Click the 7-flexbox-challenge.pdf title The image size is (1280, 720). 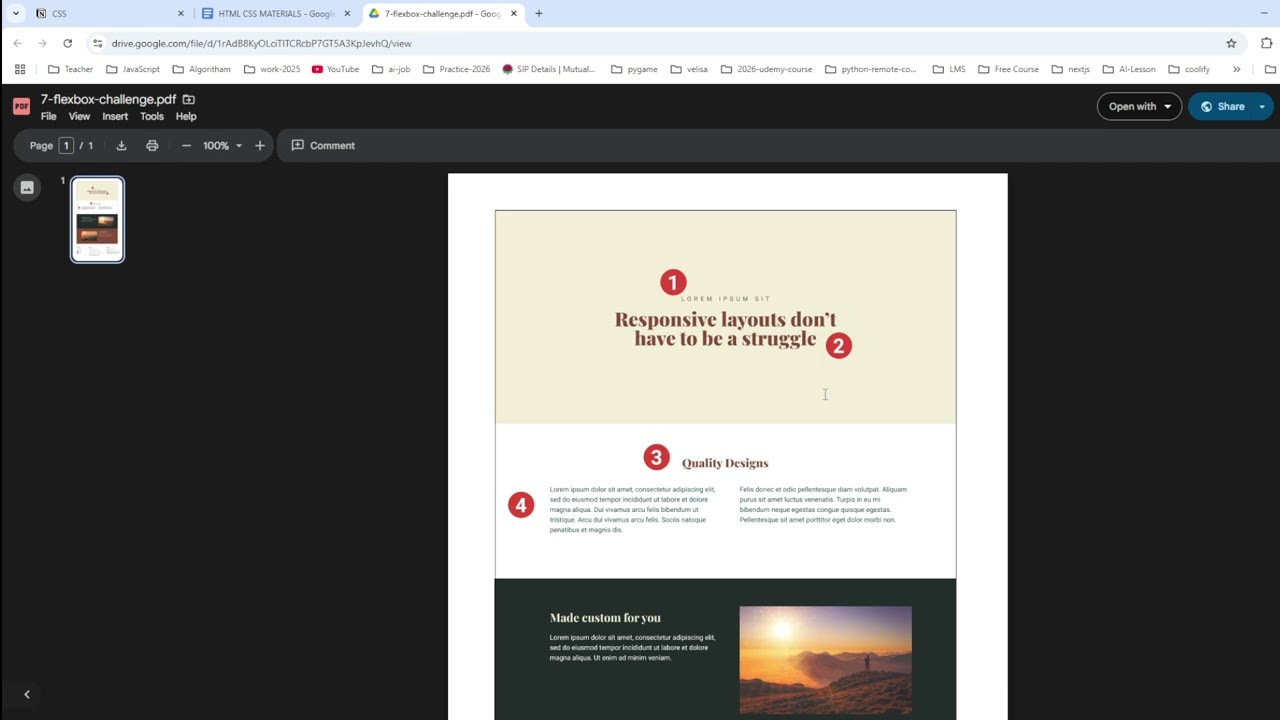[x=108, y=99]
